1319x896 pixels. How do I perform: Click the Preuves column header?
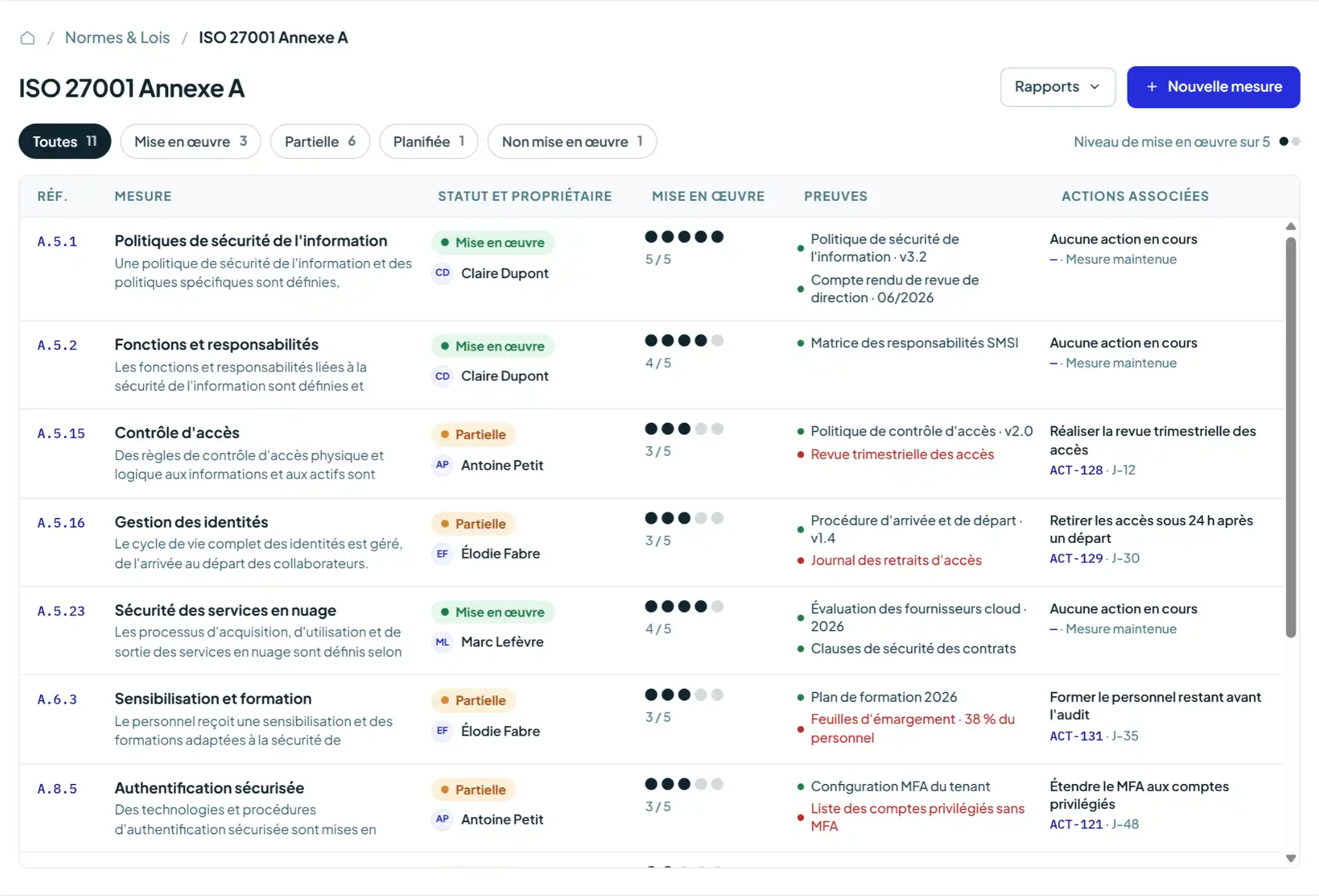coord(835,196)
